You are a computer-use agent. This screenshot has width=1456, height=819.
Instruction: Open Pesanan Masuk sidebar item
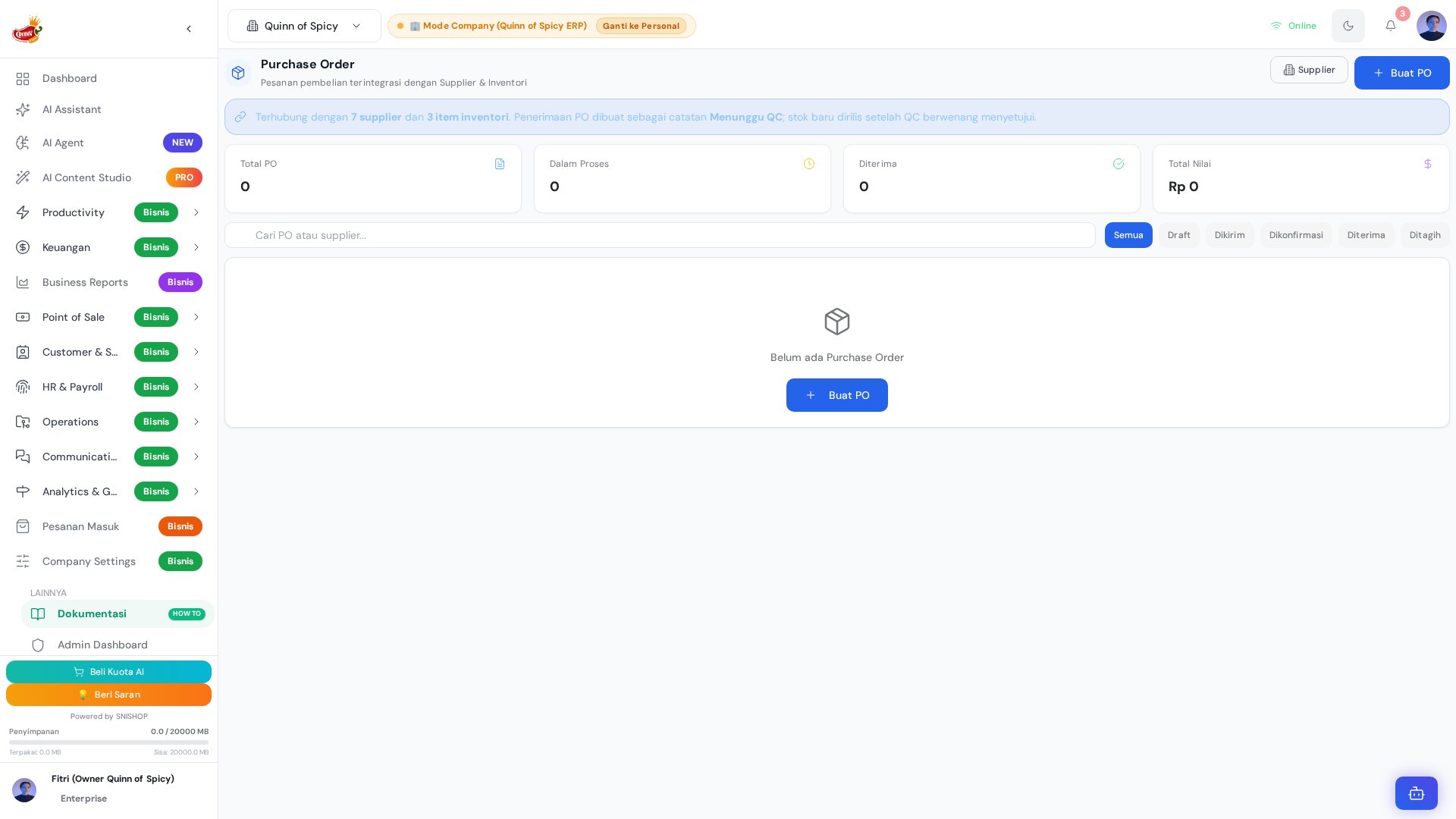click(x=108, y=526)
